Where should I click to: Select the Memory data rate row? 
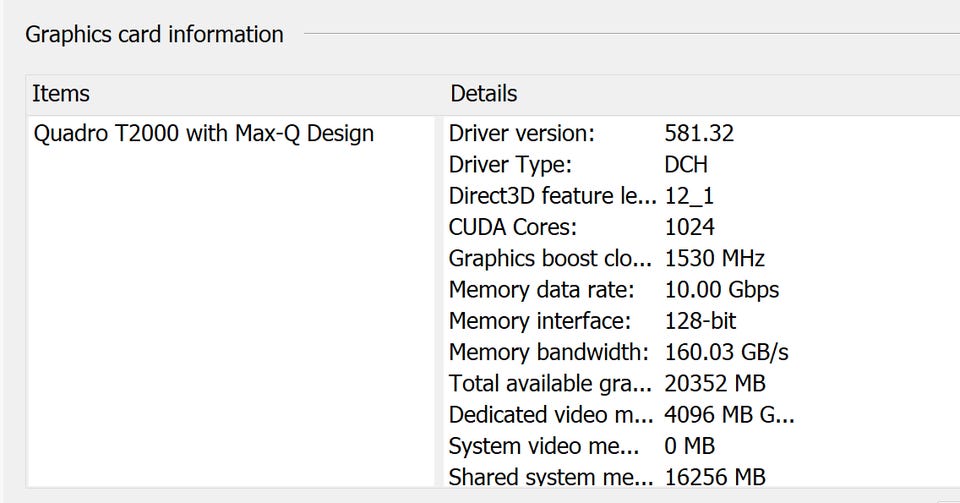tap(541, 290)
